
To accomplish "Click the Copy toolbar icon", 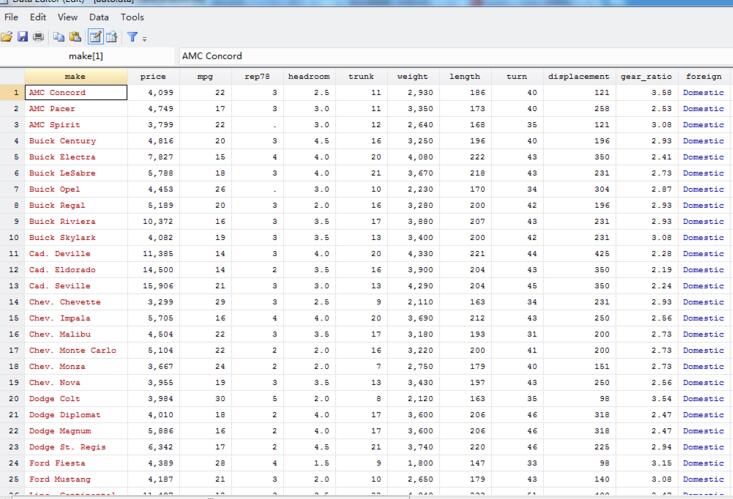I will [58, 37].
